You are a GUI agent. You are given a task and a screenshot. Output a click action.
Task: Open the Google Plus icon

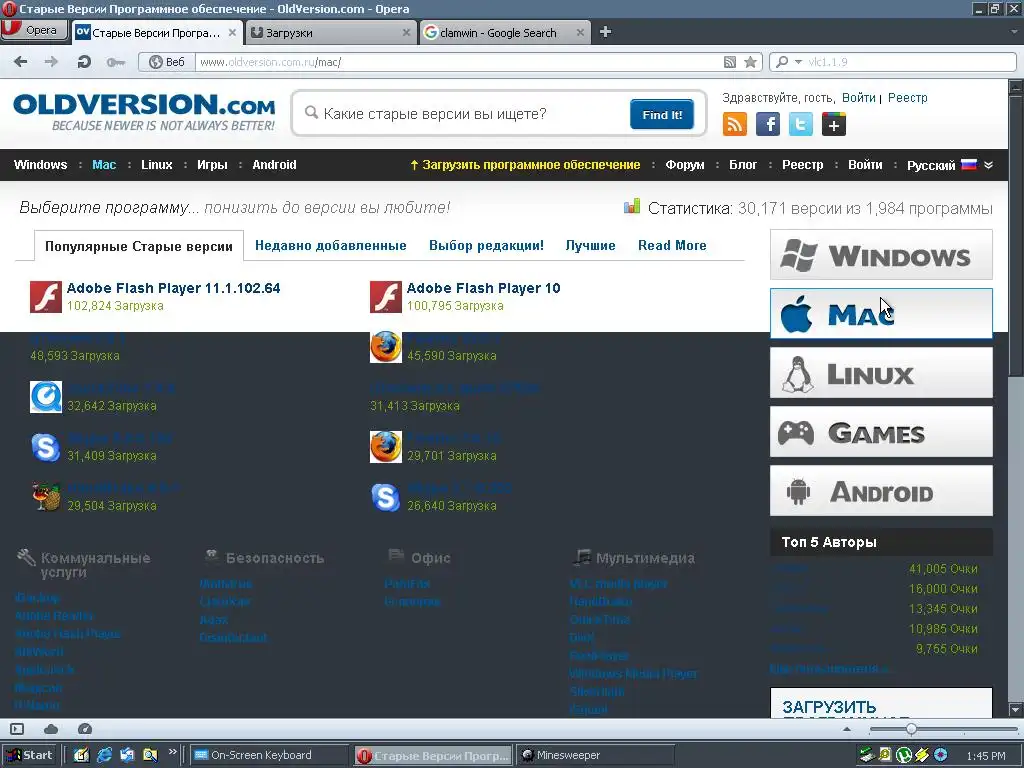(x=834, y=124)
